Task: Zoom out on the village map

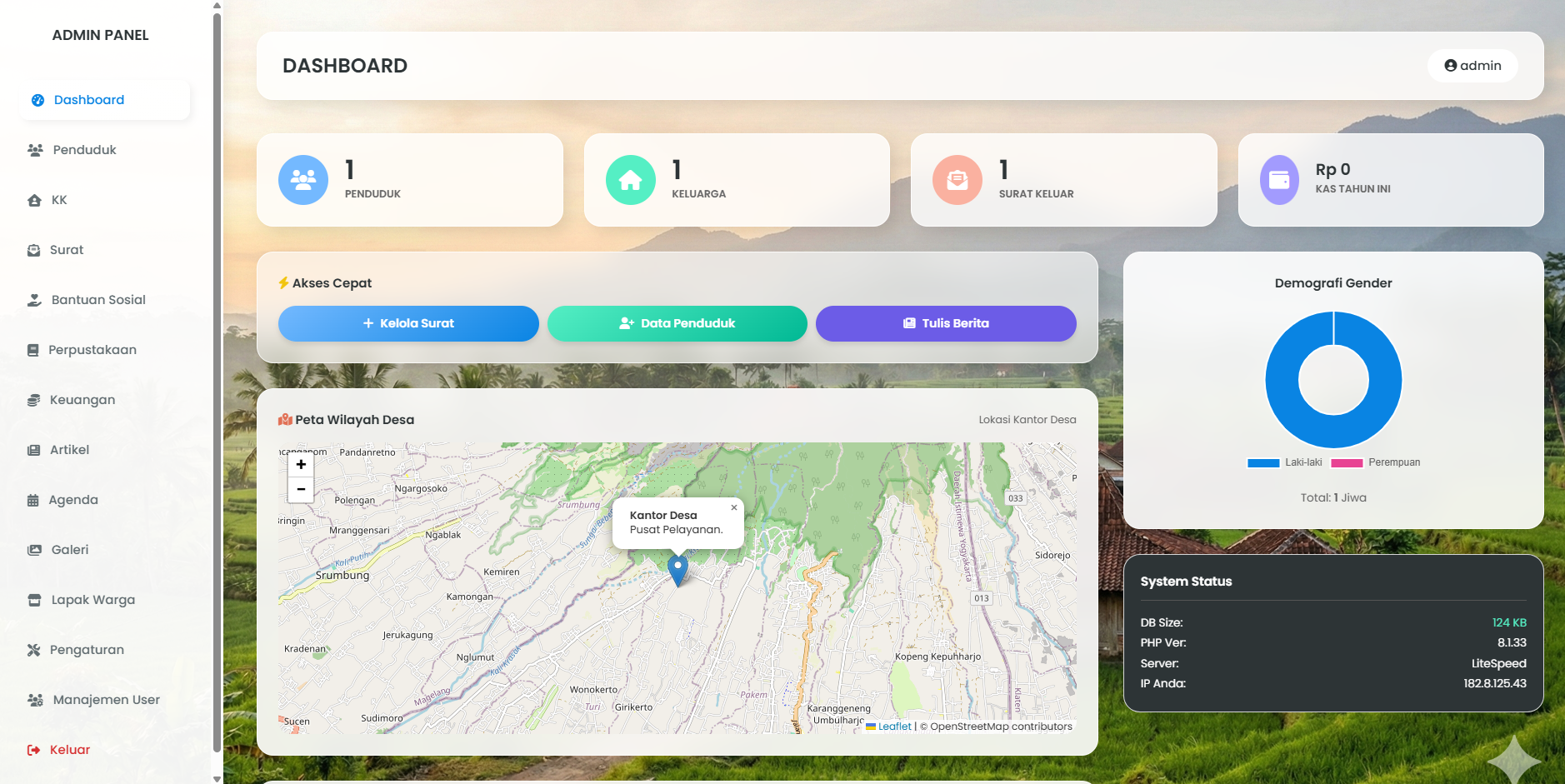Action: click(301, 490)
